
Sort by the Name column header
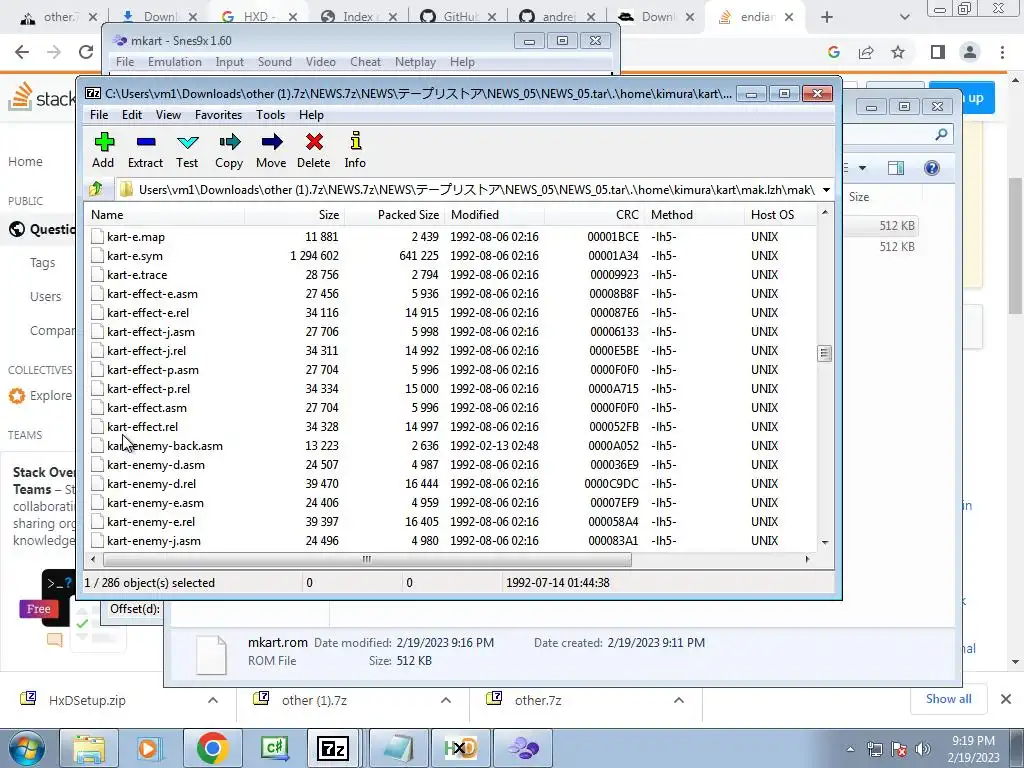tap(165, 215)
